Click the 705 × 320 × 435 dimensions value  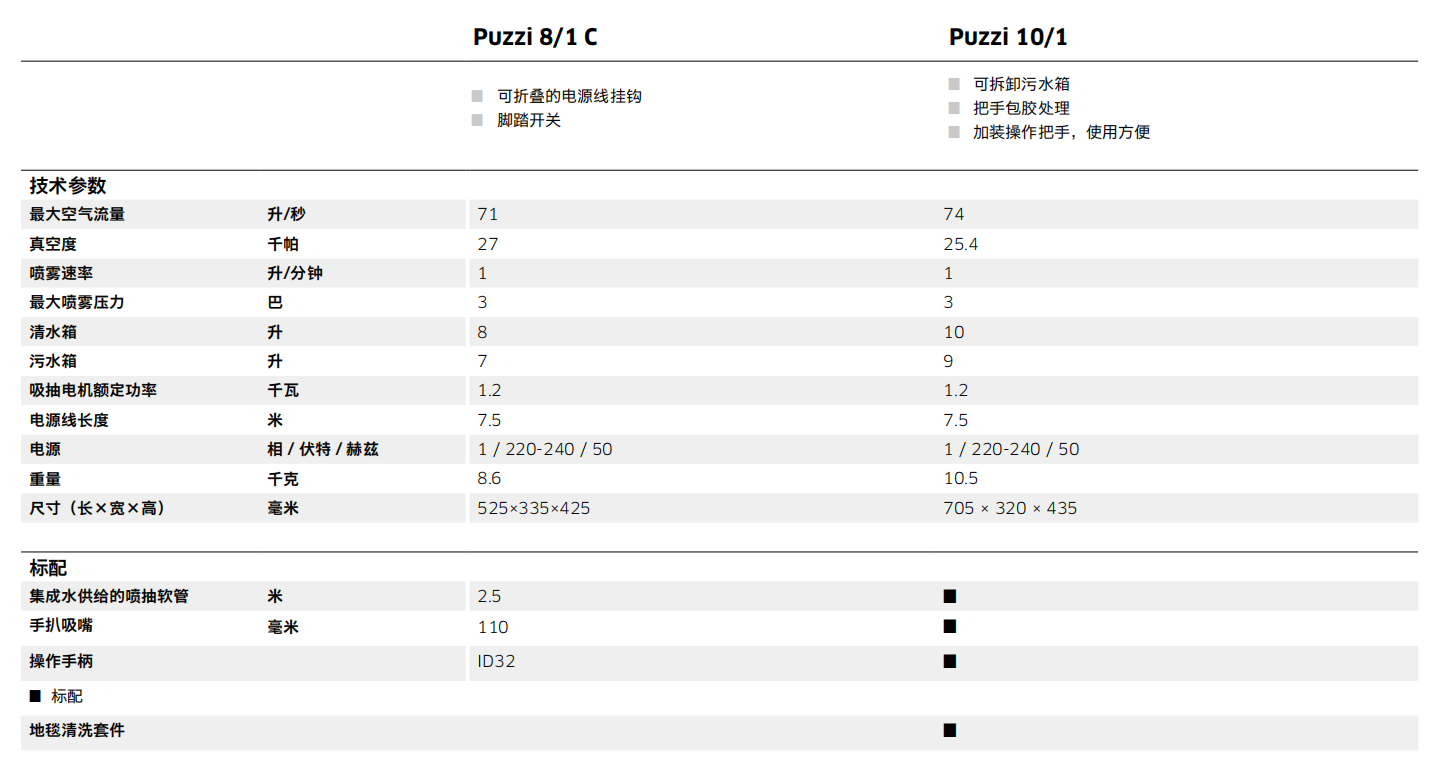1010,509
